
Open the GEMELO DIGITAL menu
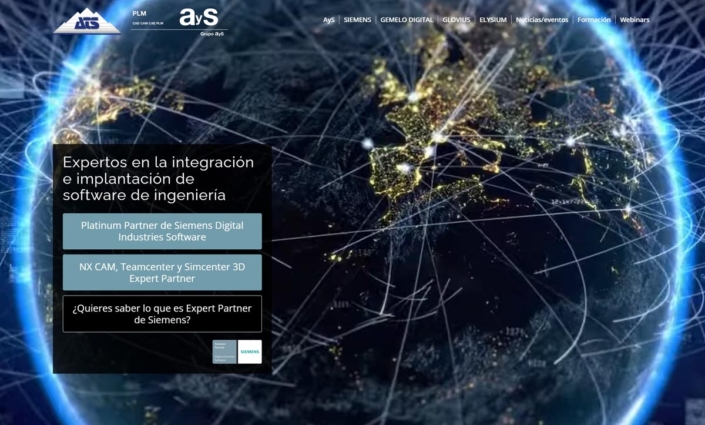406,20
